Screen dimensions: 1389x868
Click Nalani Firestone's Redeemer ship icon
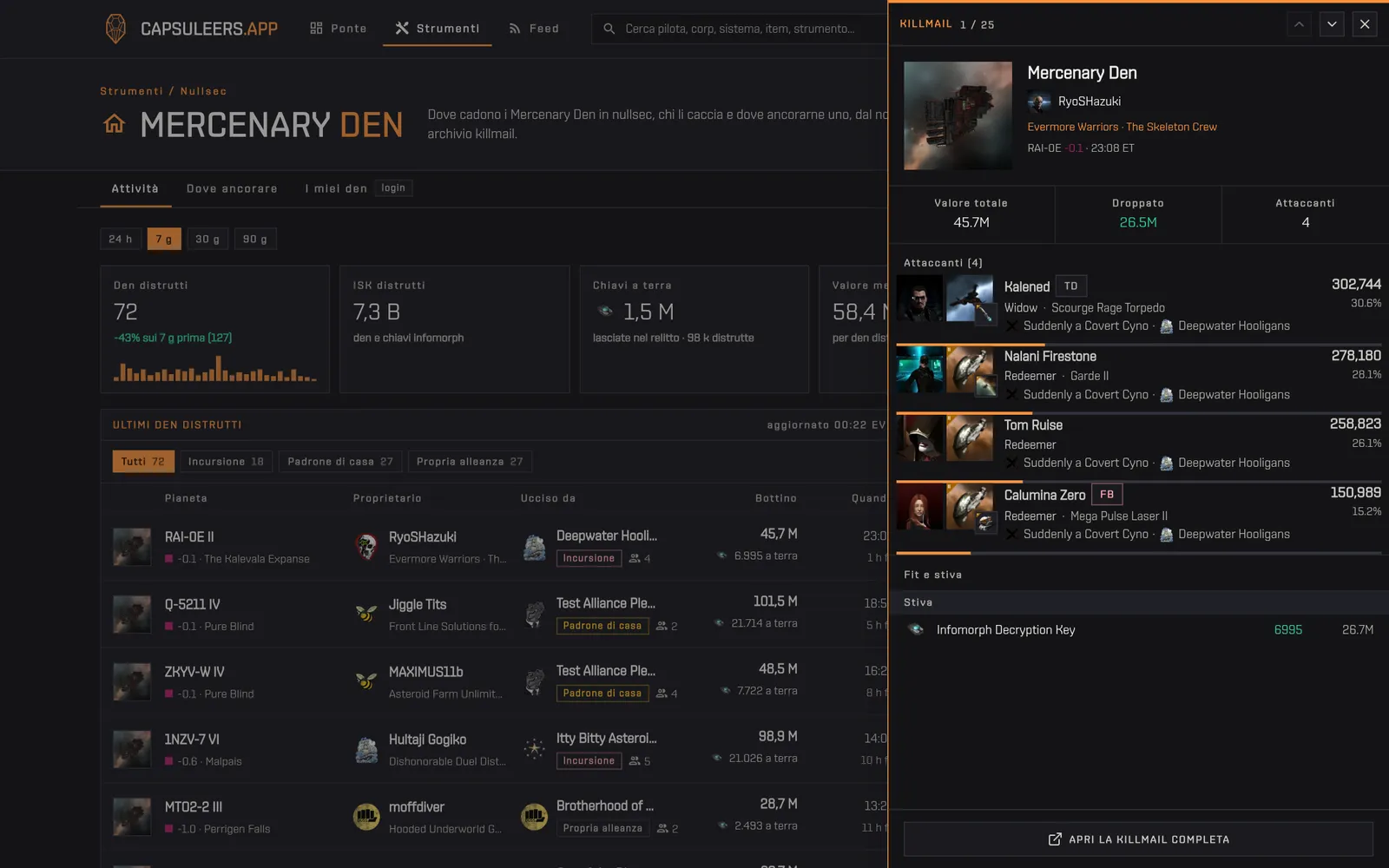pyautogui.click(x=970, y=370)
